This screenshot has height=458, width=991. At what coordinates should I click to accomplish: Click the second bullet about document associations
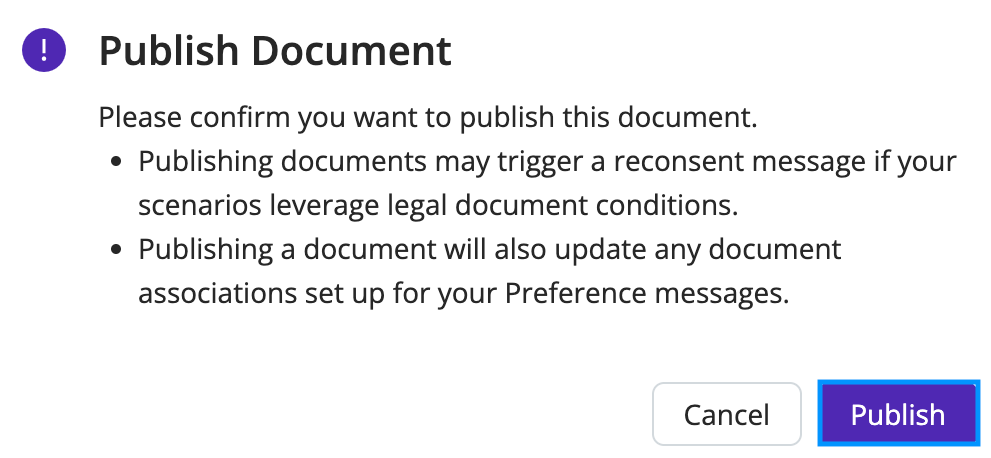490,271
